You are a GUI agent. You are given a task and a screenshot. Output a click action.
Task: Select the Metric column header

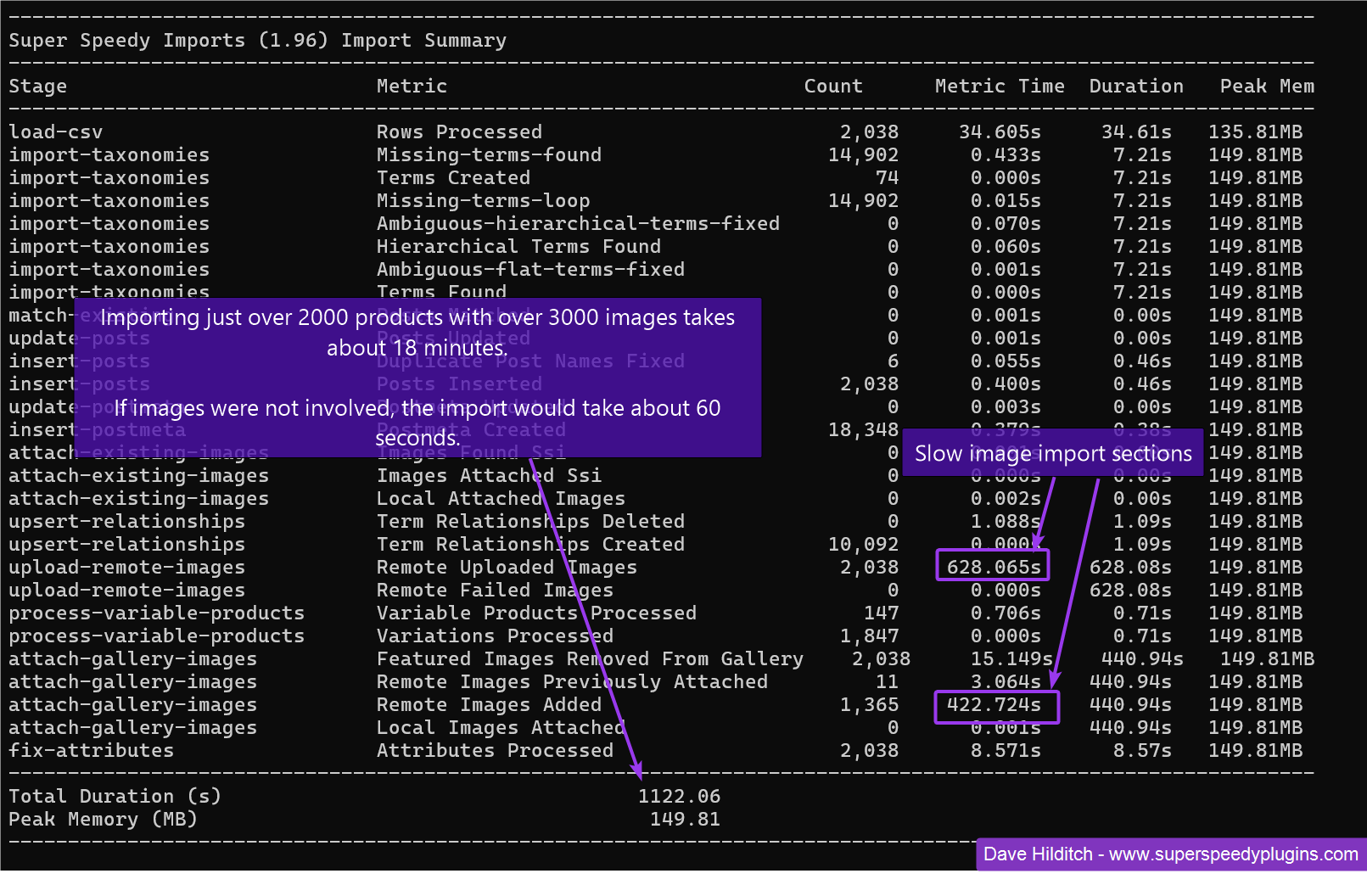tap(412, 86)
